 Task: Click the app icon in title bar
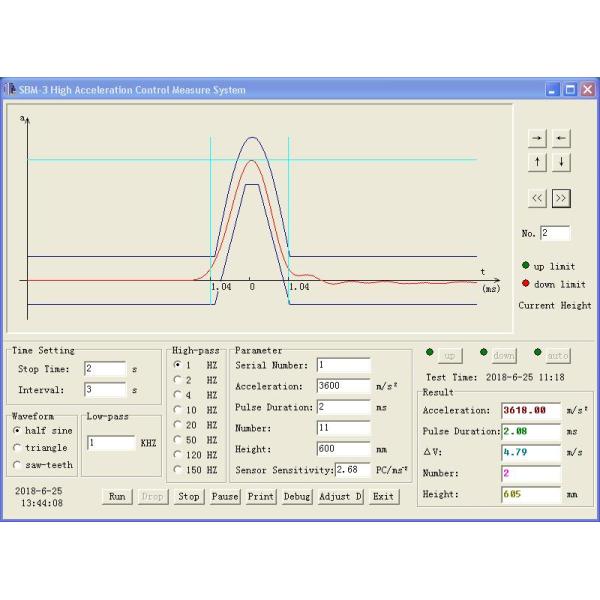pos(10,89)
